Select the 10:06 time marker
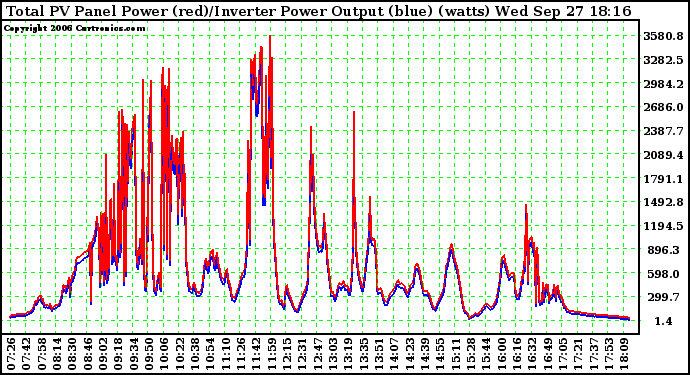Screen dimensions: 690x375 tap(164, 354)
